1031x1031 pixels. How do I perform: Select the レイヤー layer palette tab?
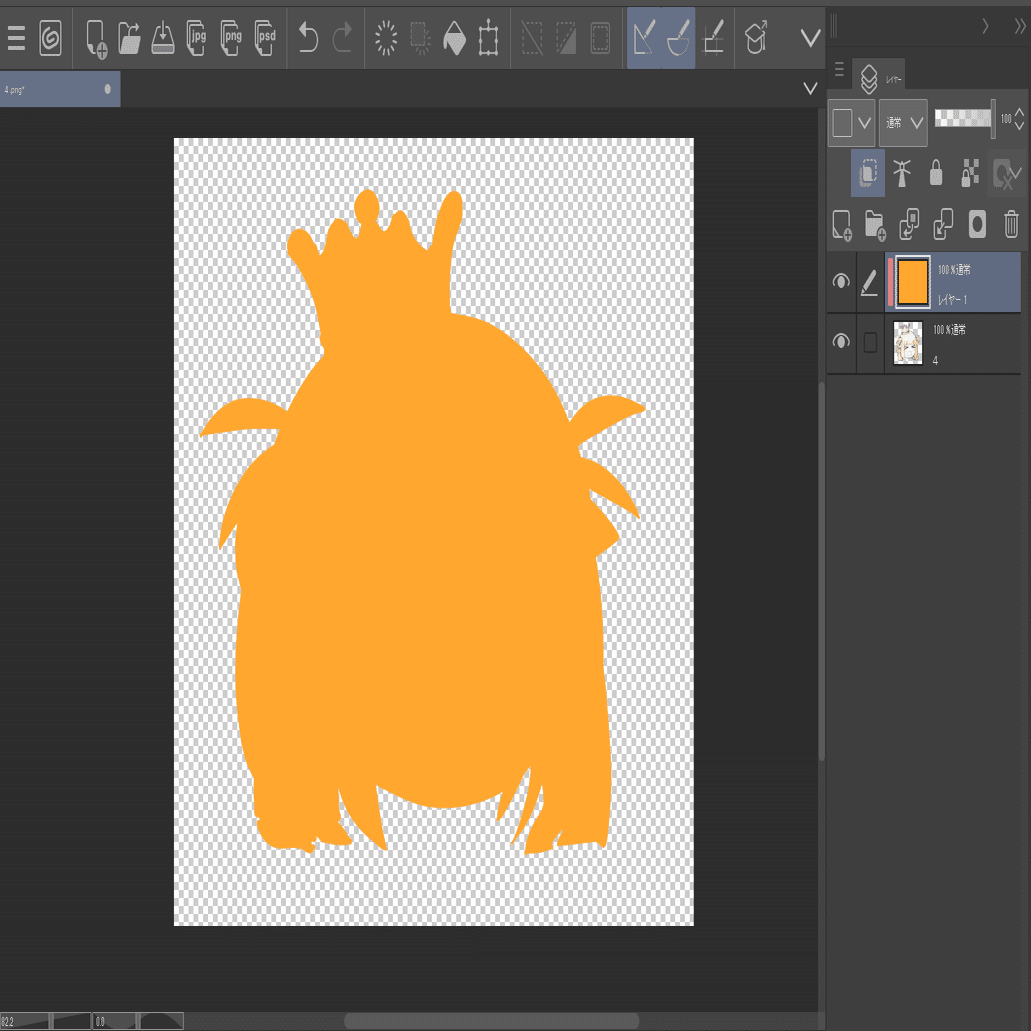pos(878,78)
